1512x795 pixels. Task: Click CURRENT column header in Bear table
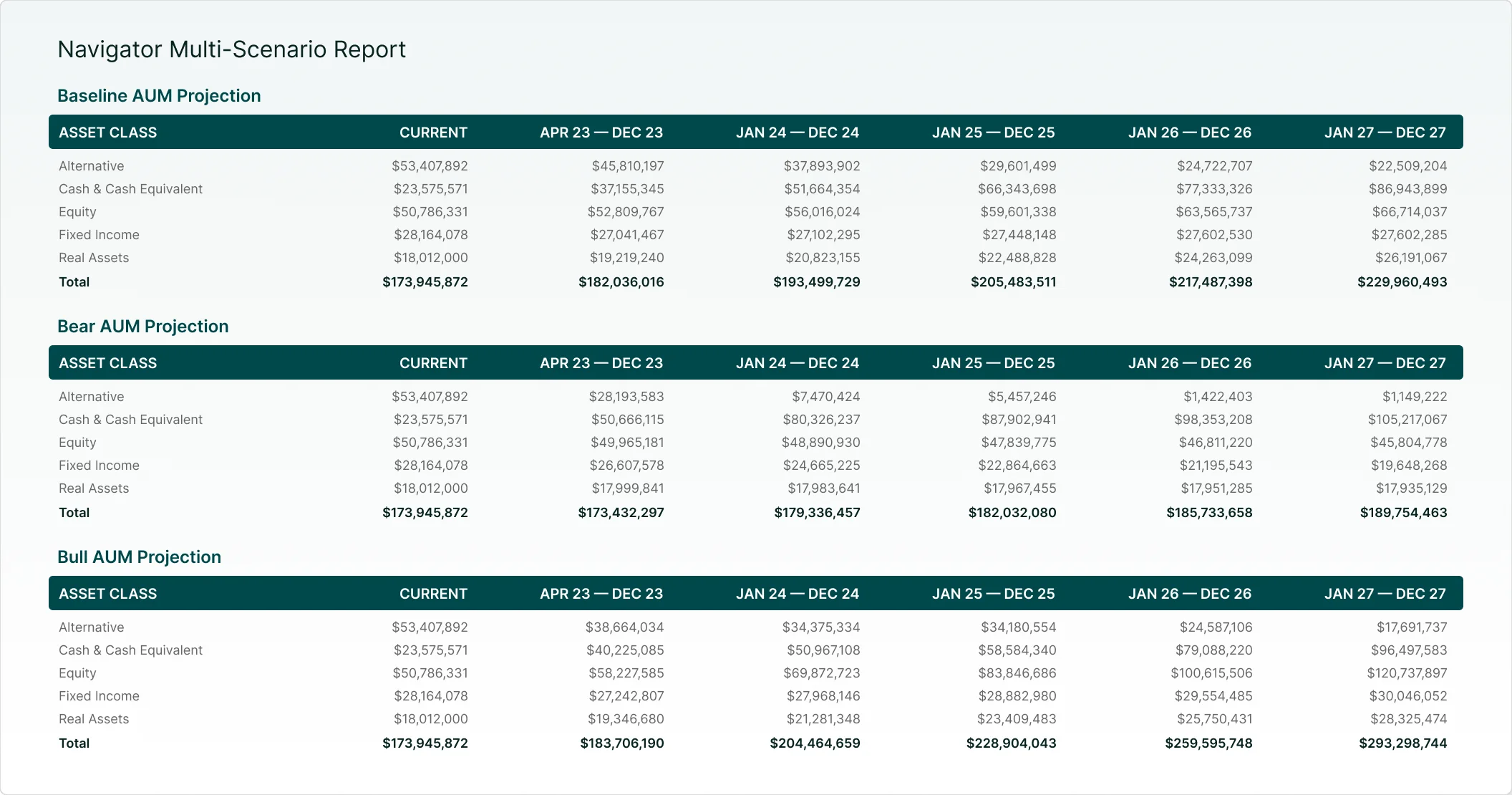pyautogui.click(x=433, y=363)
